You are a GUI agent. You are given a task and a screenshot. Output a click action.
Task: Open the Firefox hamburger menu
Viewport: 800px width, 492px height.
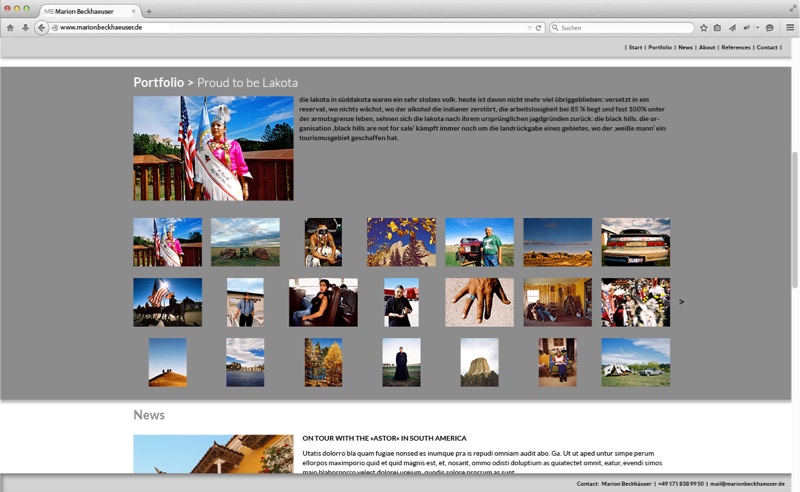click(x=790, y=28)
